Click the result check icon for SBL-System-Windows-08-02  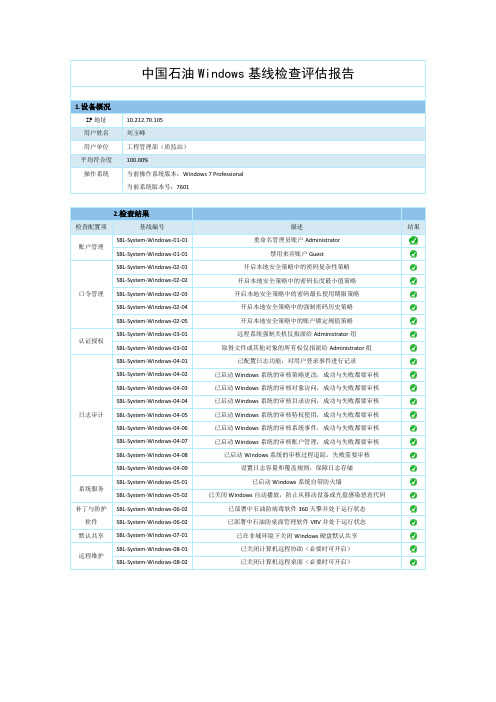(413, 562)
